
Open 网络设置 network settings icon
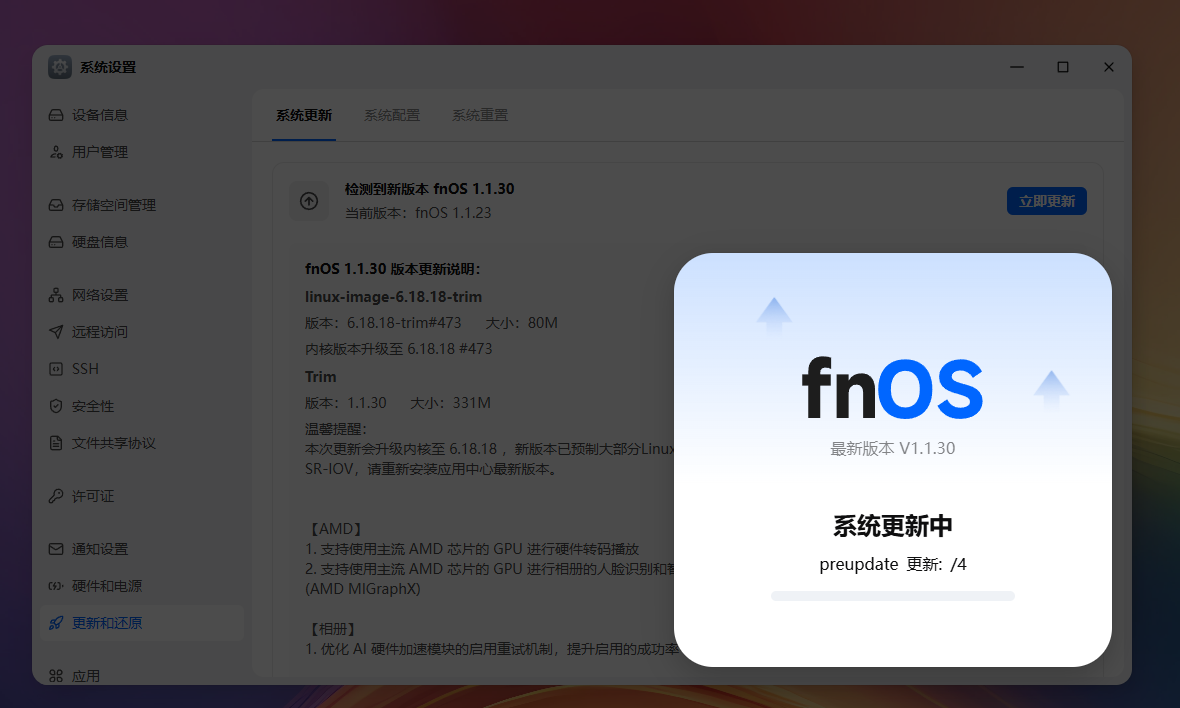(55, 294)
